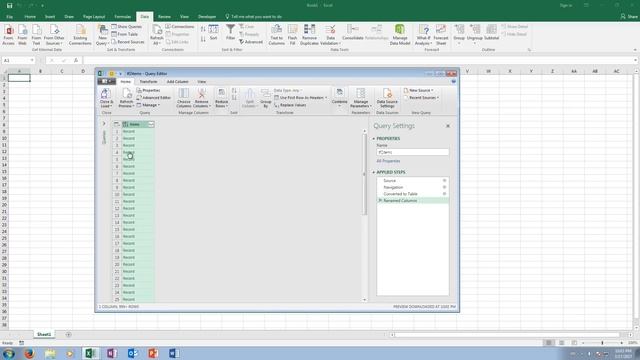Click the Excel zoom slider
The width and height of the screenshot is (640, 360).
click(x=602, y=343)
